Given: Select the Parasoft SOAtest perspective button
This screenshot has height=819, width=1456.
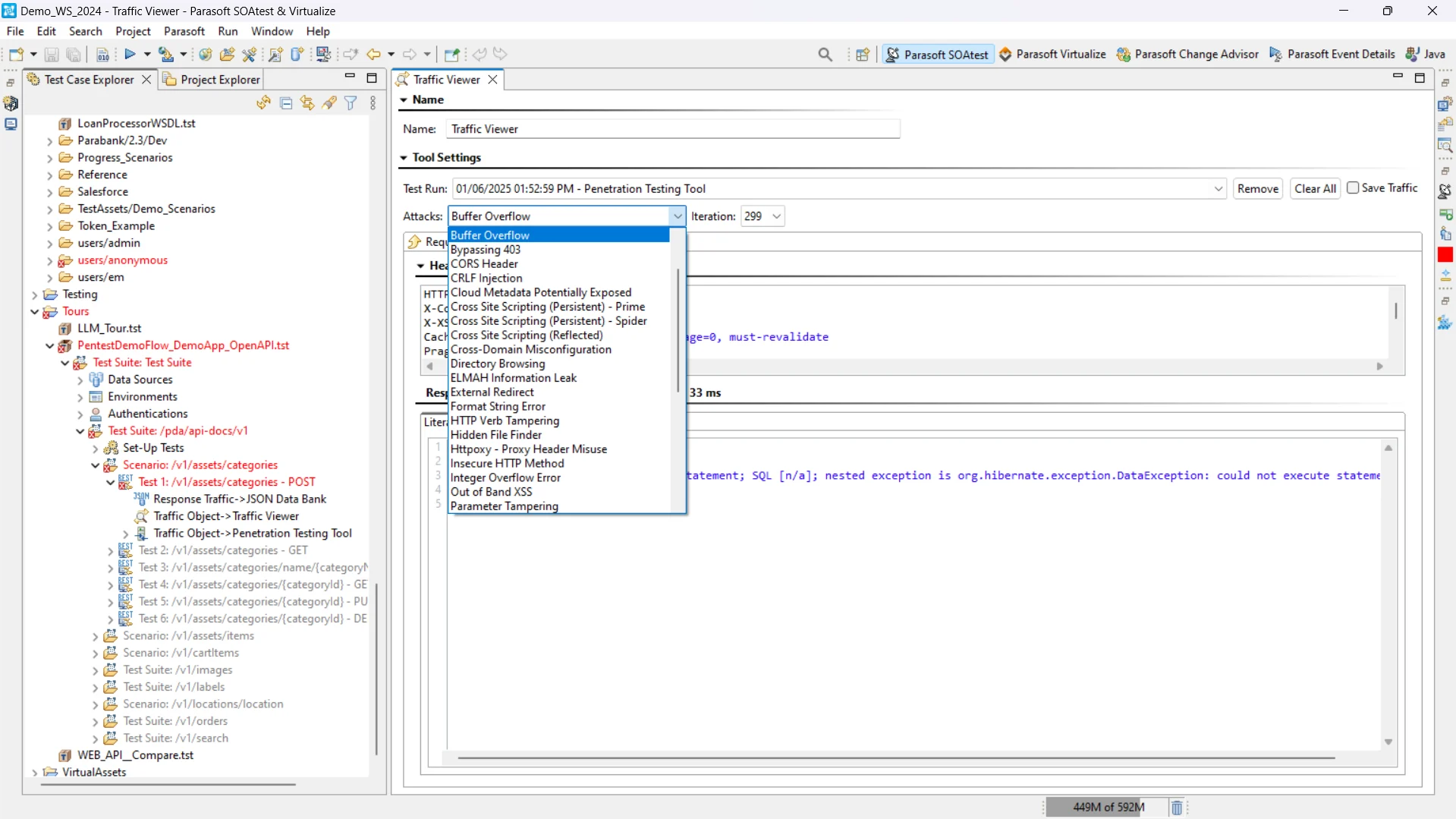Looking at the screenshot, I should 939,55.
